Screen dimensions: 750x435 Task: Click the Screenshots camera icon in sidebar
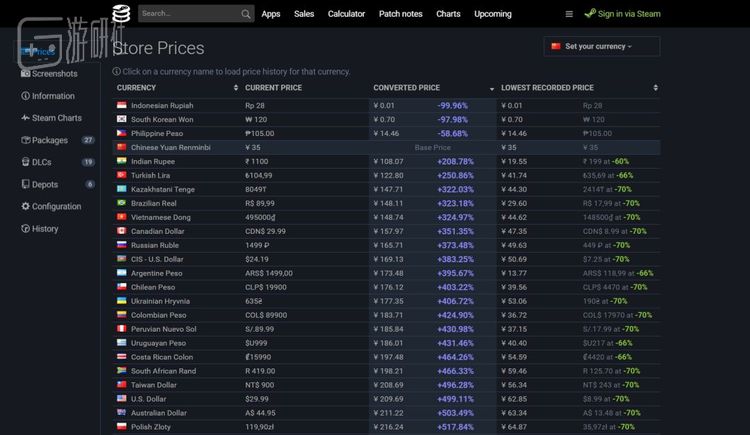pyautogui.click(x=26, y=74)
